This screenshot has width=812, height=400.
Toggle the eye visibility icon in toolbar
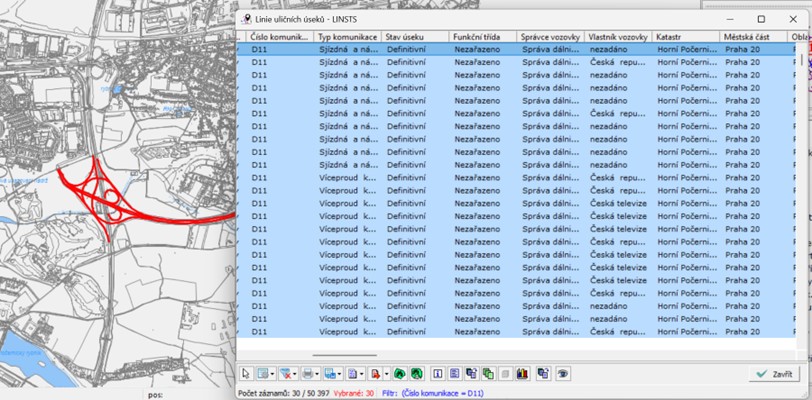tap(564, 373)
